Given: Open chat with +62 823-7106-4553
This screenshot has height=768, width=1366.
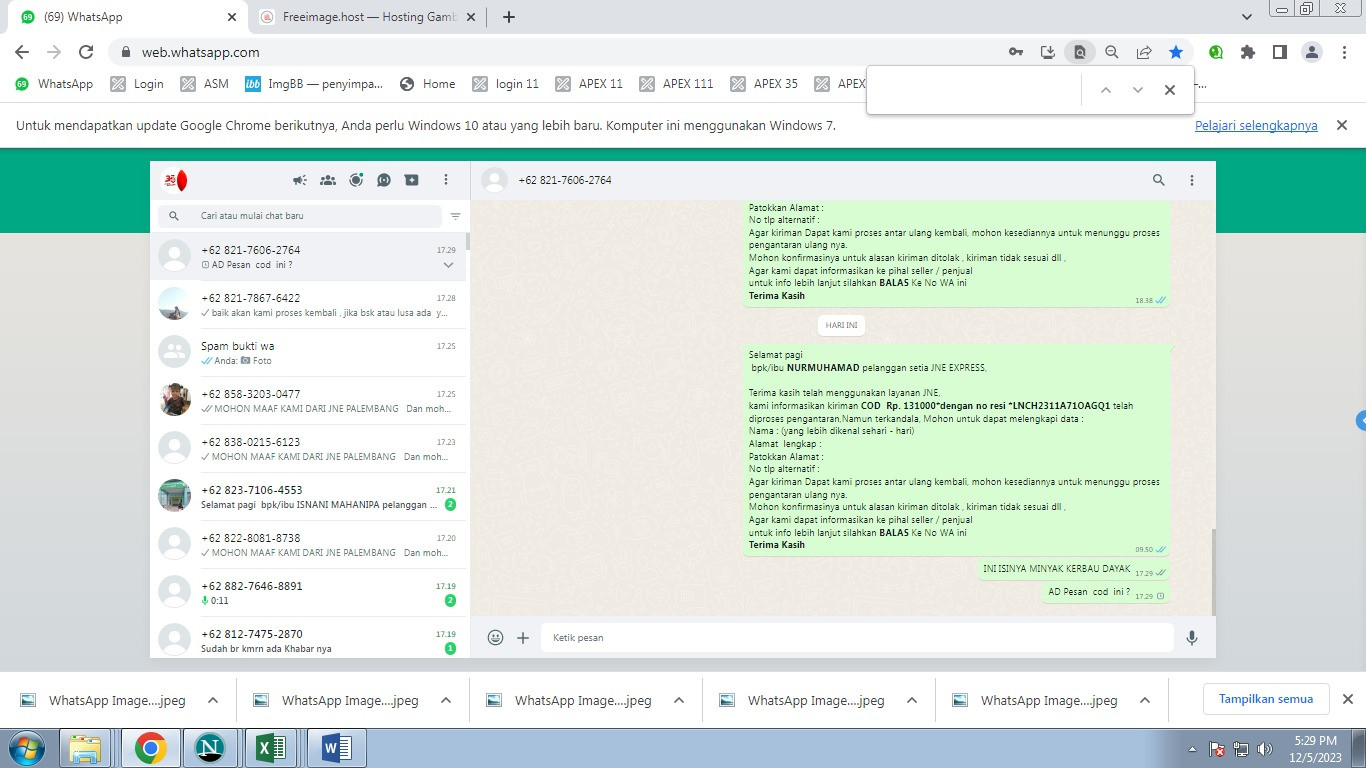Looking at the screenshot, I should tap(308, 497).
